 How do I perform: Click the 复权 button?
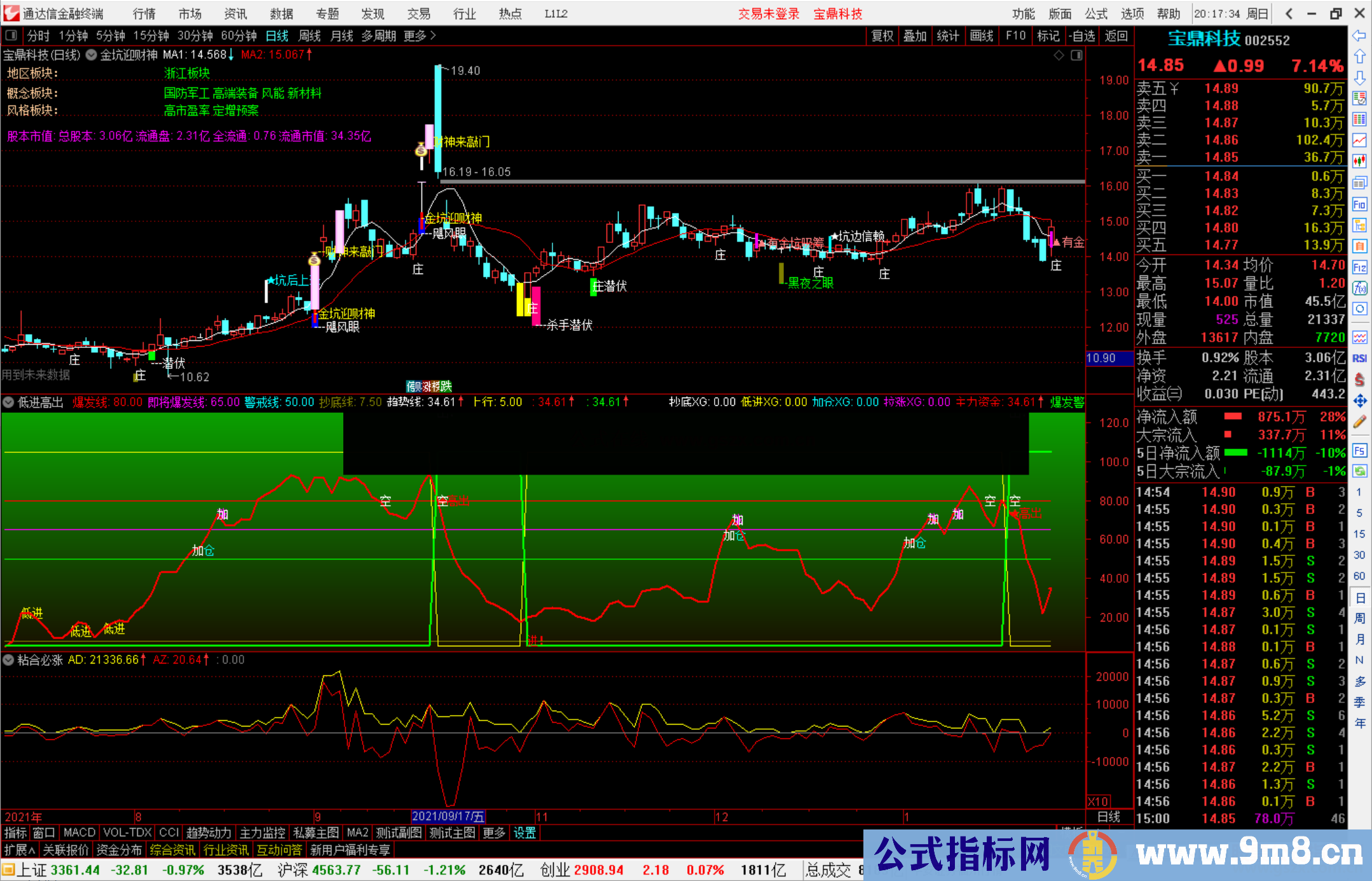pyautogui.click(x=882, y=36)
